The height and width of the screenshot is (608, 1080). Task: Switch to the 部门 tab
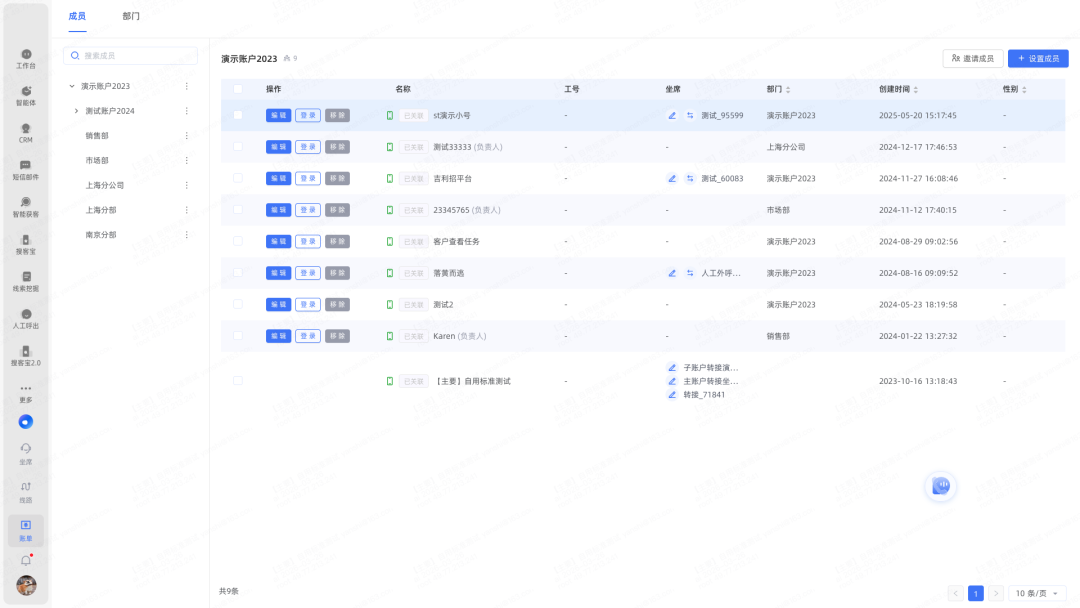coord(131,16)
